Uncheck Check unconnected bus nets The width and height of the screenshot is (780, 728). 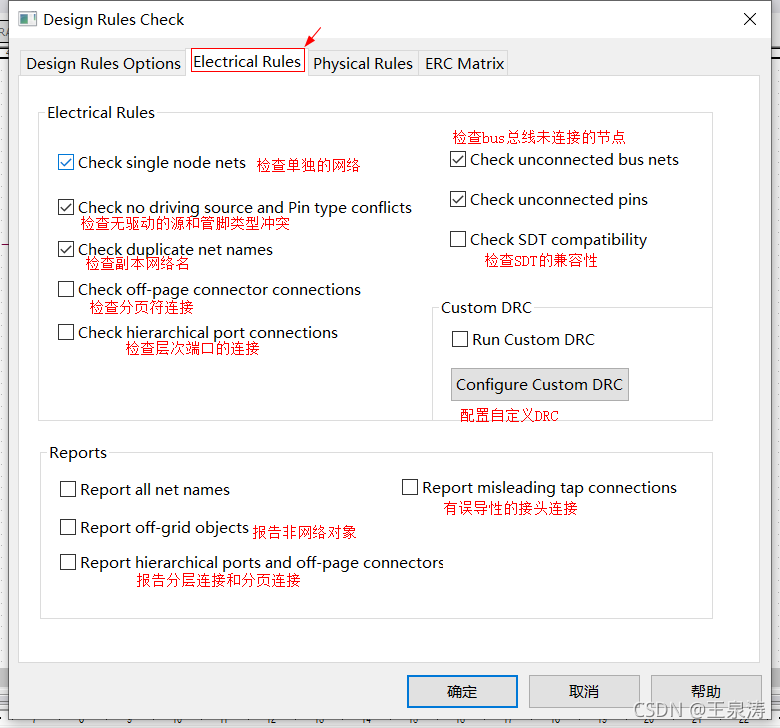458,159
